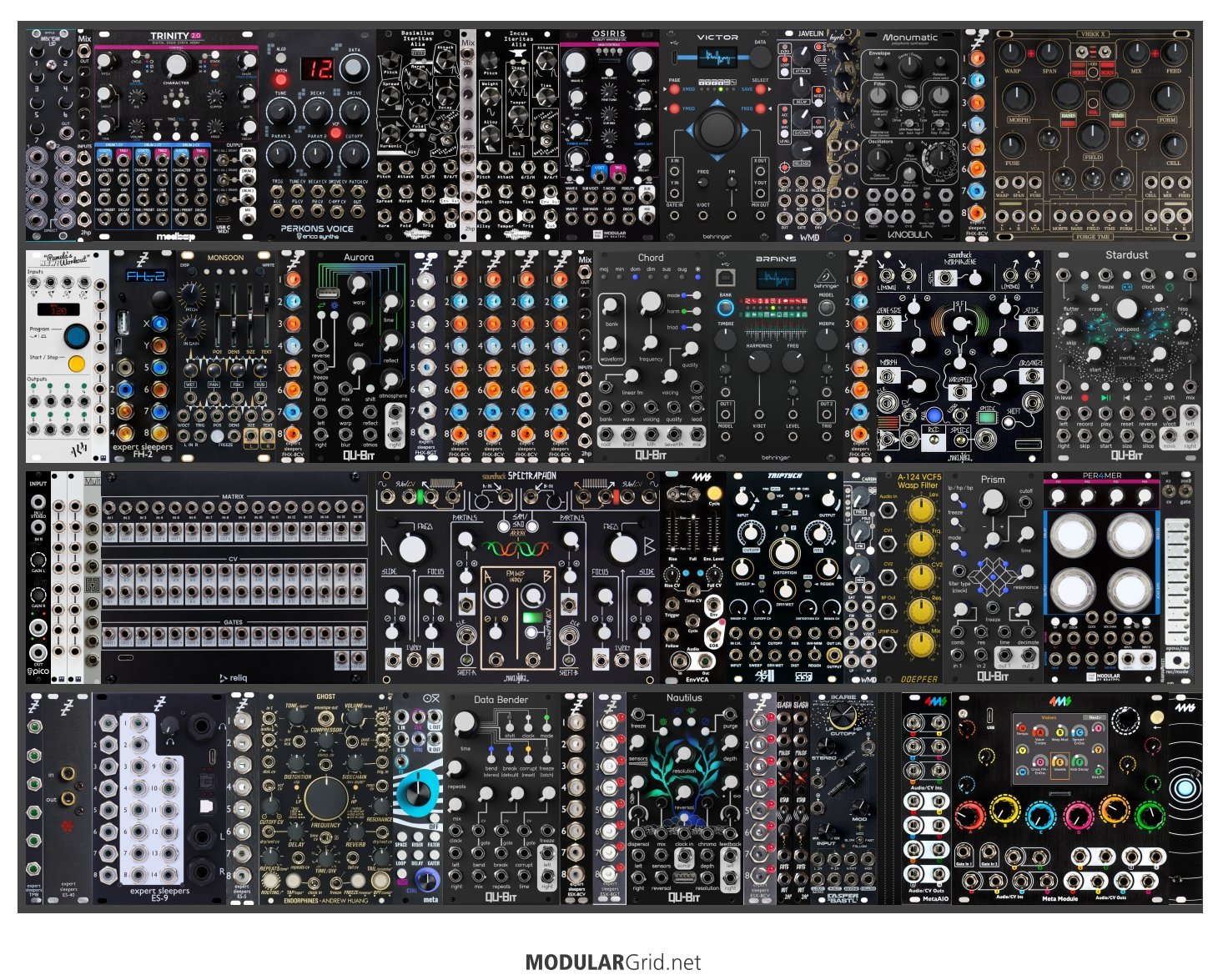Toggle the harm switch on Chord
This screenshot has height=980, width=1228.
[695, 311]
